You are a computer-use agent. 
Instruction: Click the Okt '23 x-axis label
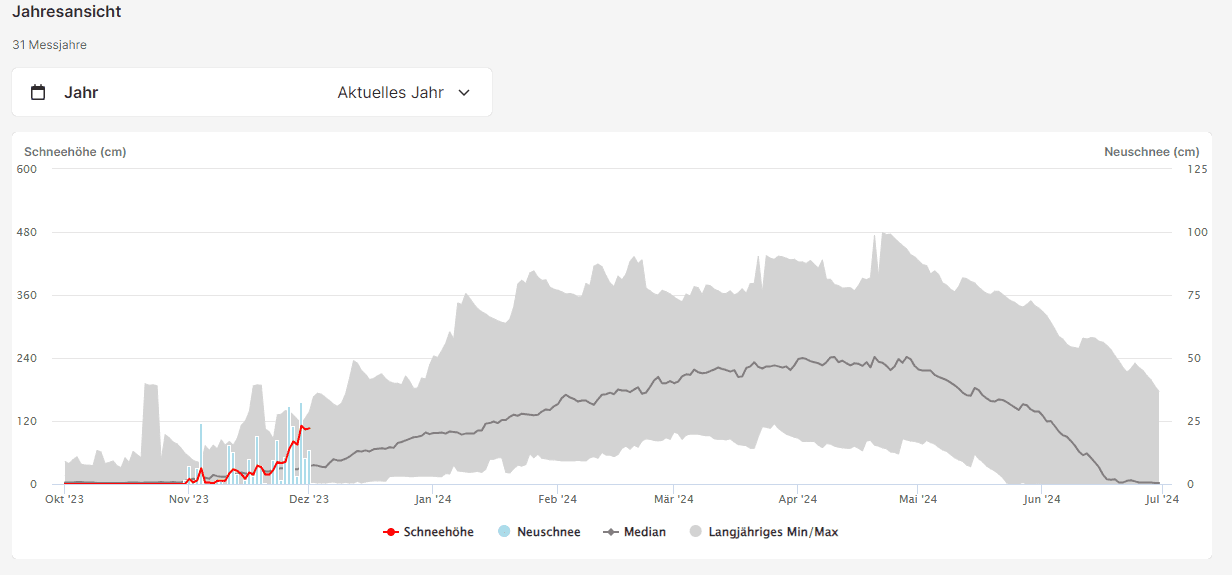[65, 499]
